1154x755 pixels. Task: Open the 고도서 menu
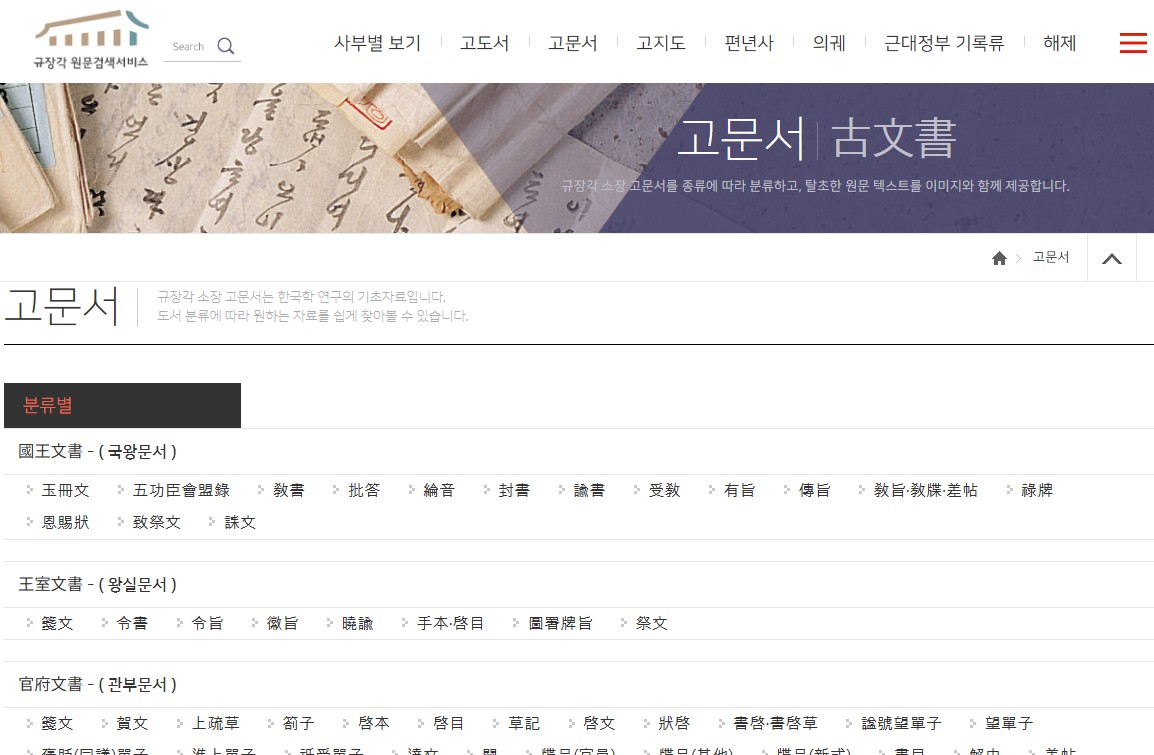click(484, 43)
